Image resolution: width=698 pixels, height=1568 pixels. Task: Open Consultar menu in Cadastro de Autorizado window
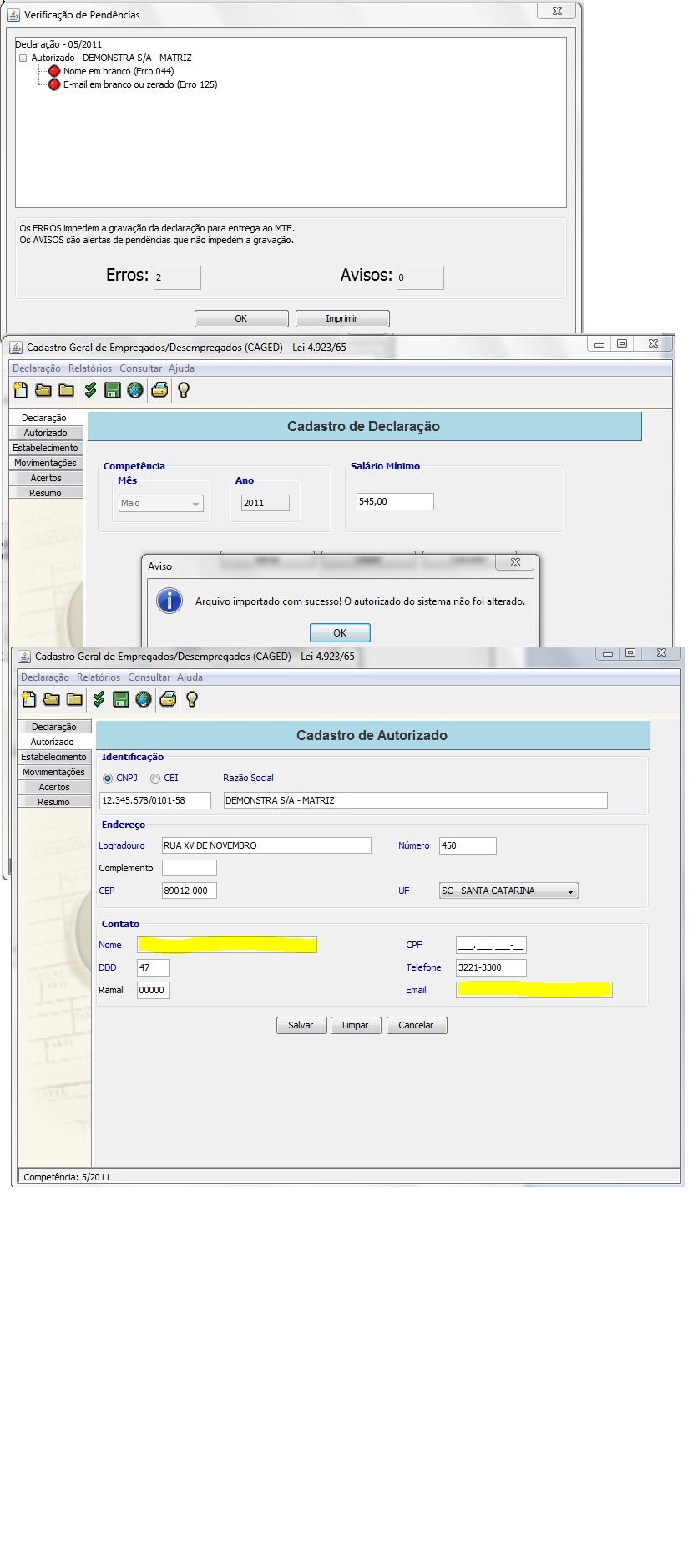[x=149, y=677]
